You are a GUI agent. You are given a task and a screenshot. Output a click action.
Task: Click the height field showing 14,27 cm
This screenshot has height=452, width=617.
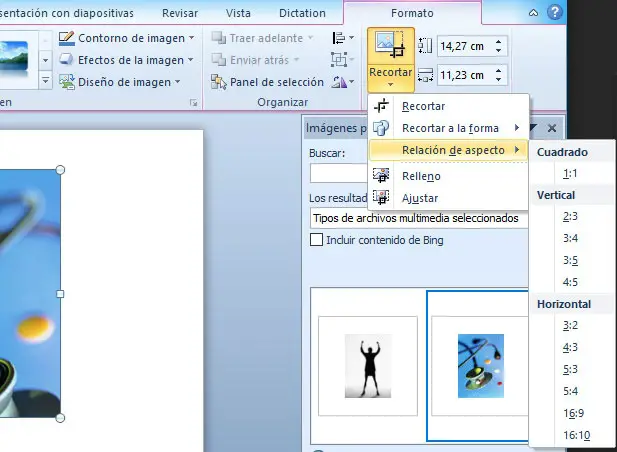tap(464, 46)
